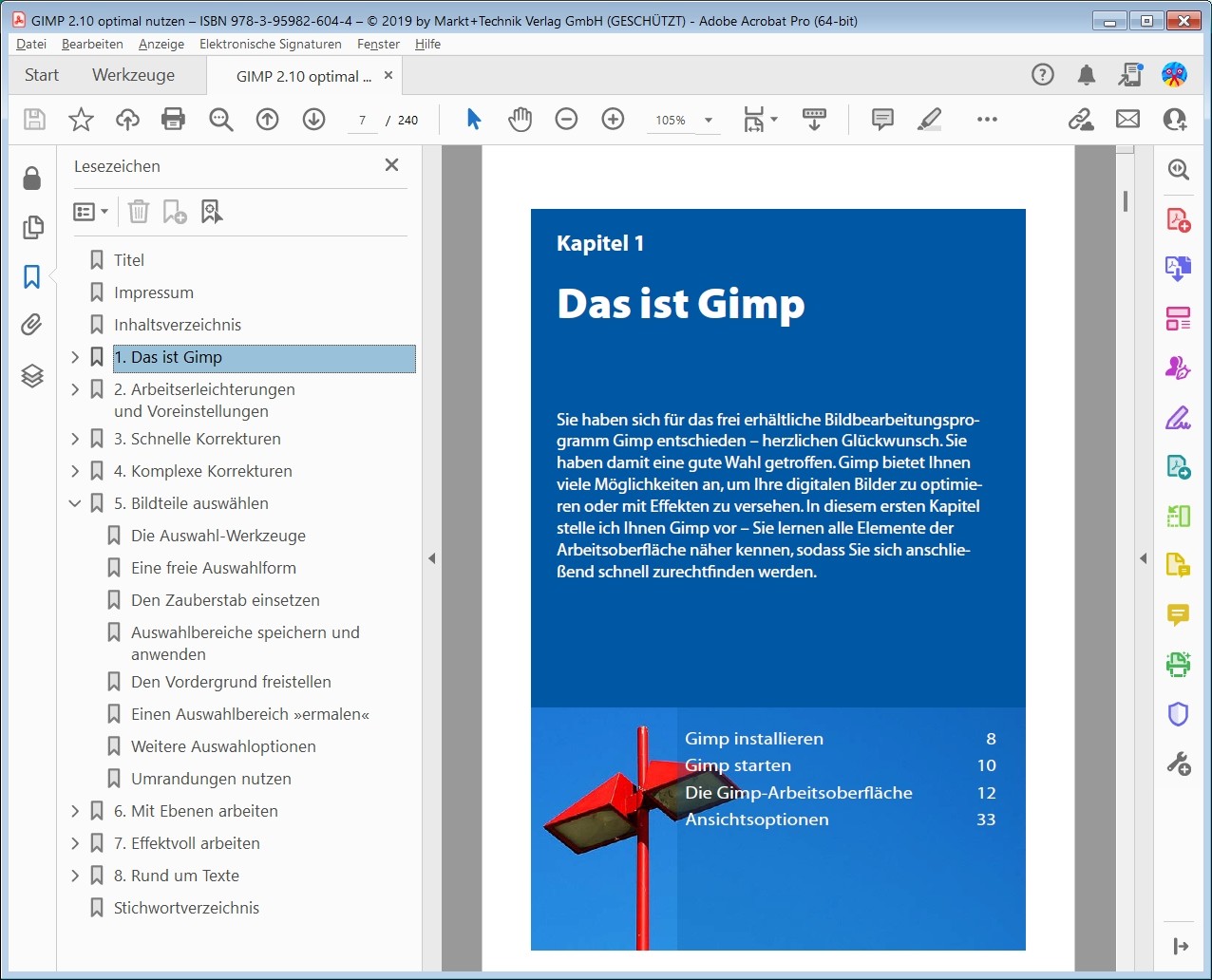
Task: Open the layers panel icon
Action: 32,376
